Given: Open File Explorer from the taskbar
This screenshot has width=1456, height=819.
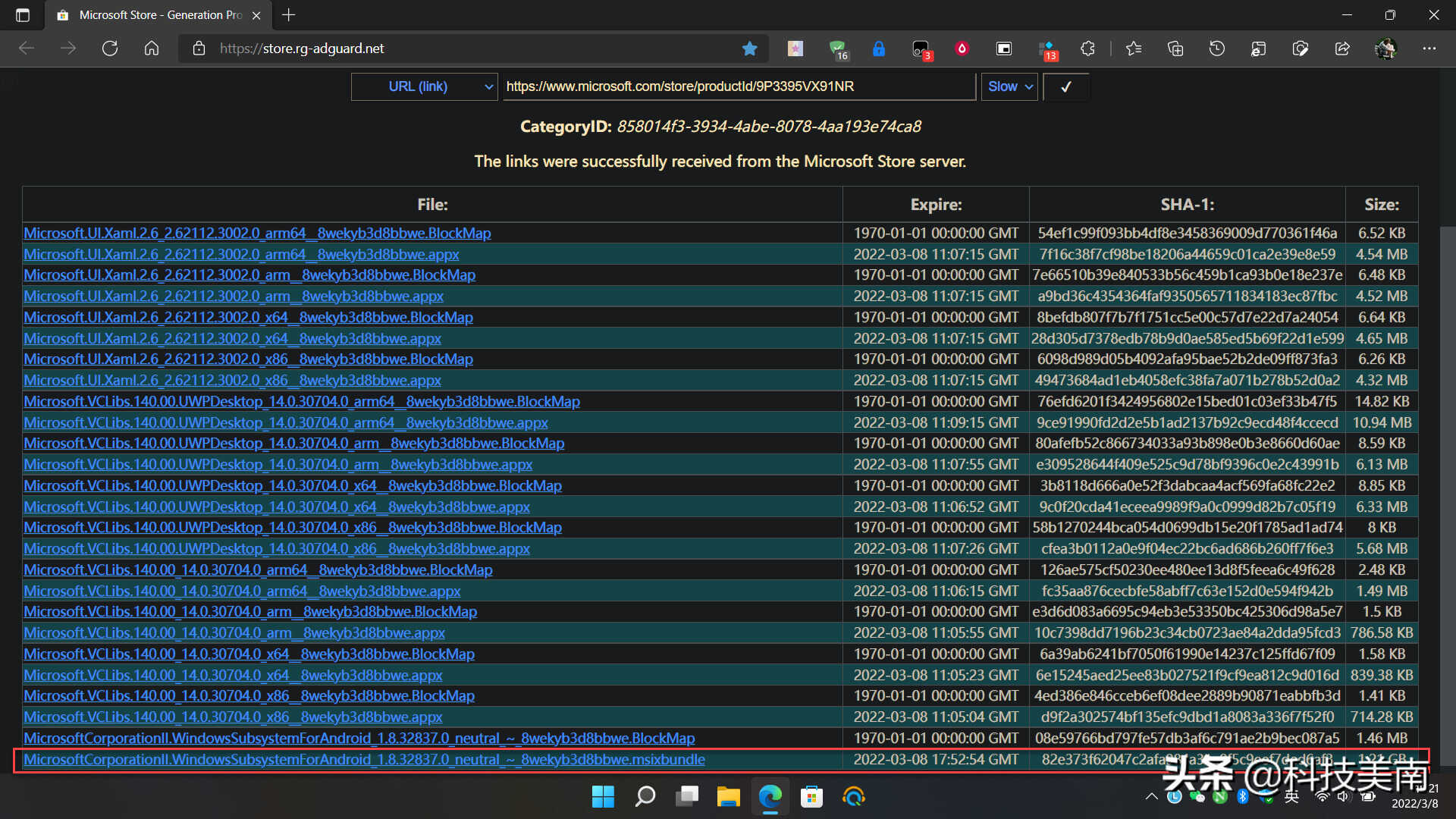Looking at the screenshot, I should tap(728, 796).
